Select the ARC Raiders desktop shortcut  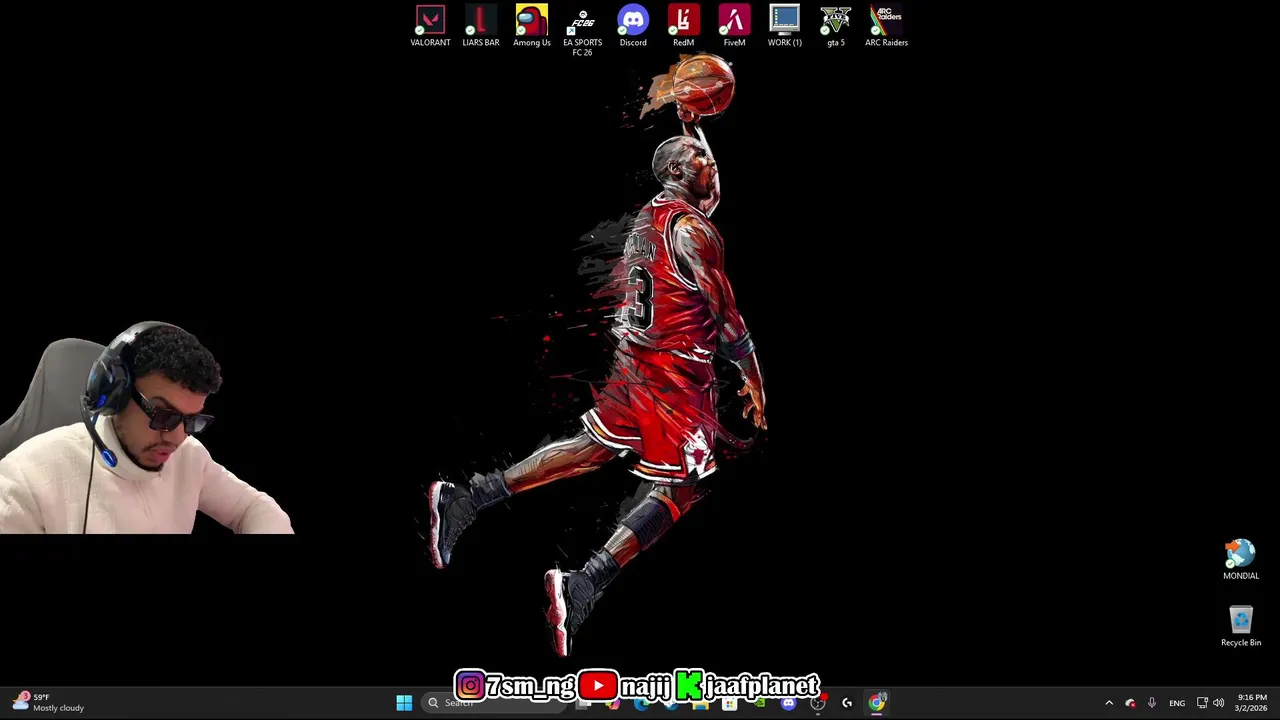click(886, 27)
